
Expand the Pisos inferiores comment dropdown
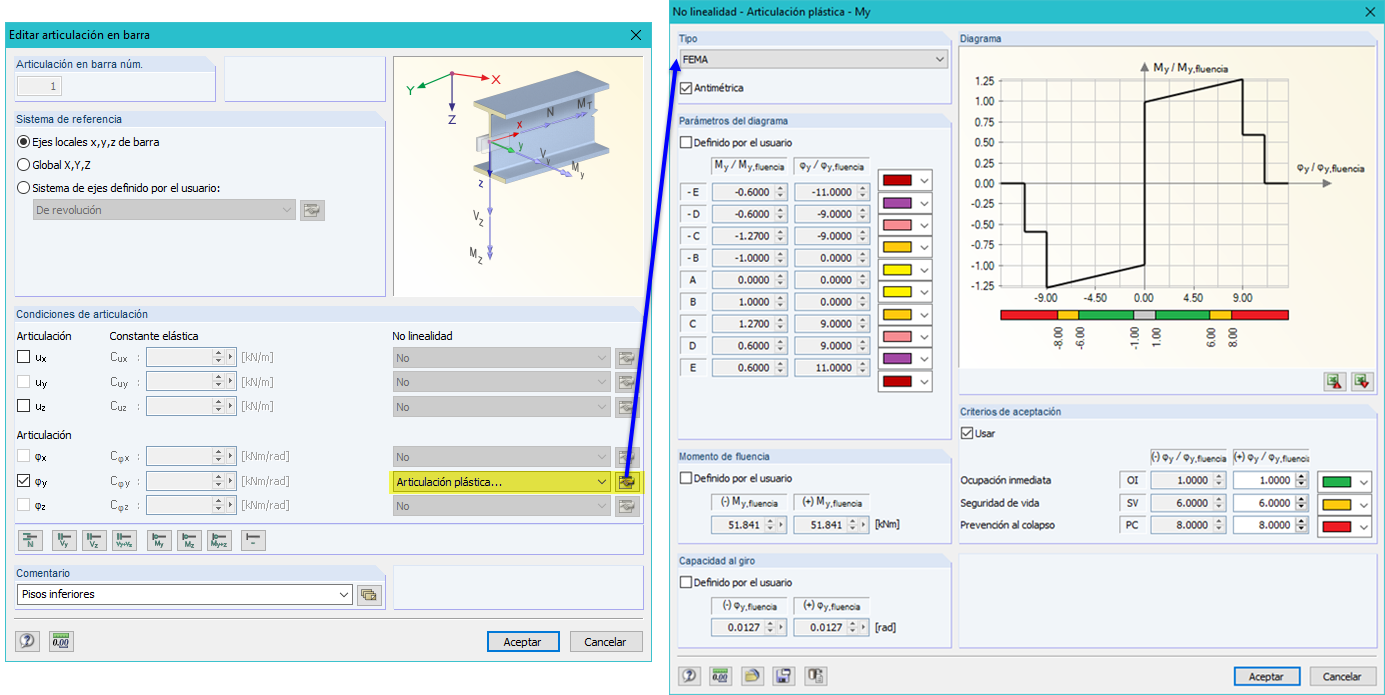point(345,595)
